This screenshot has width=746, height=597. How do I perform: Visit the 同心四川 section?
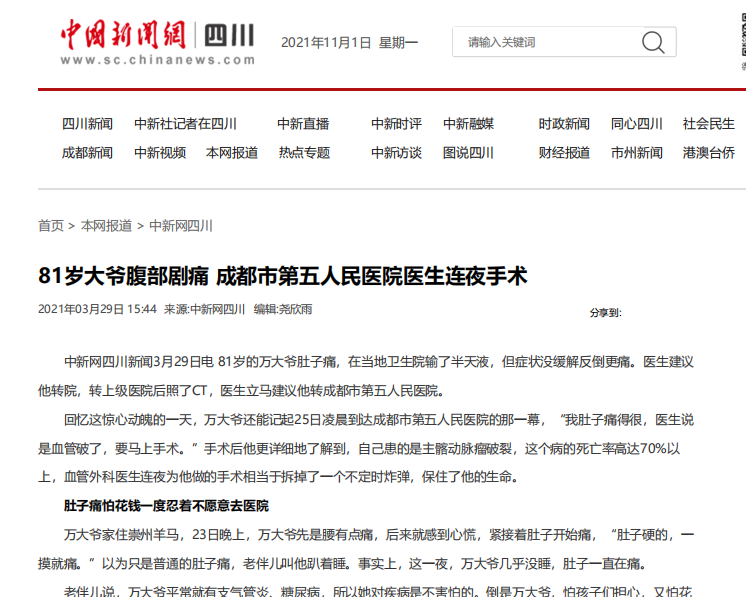[x=637, y=124]
